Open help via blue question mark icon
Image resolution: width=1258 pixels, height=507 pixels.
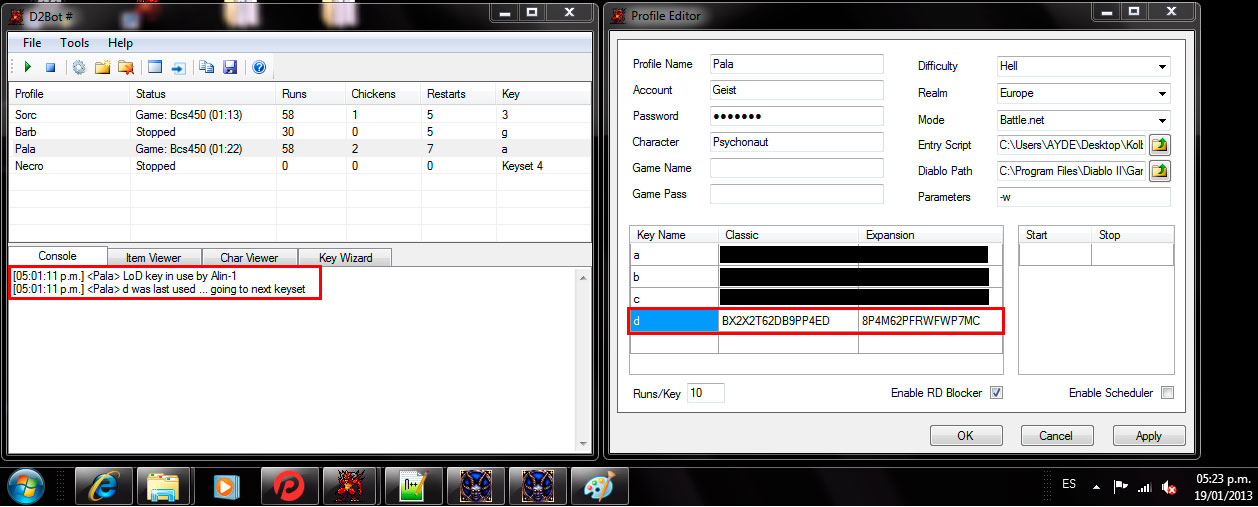(259, 67)
